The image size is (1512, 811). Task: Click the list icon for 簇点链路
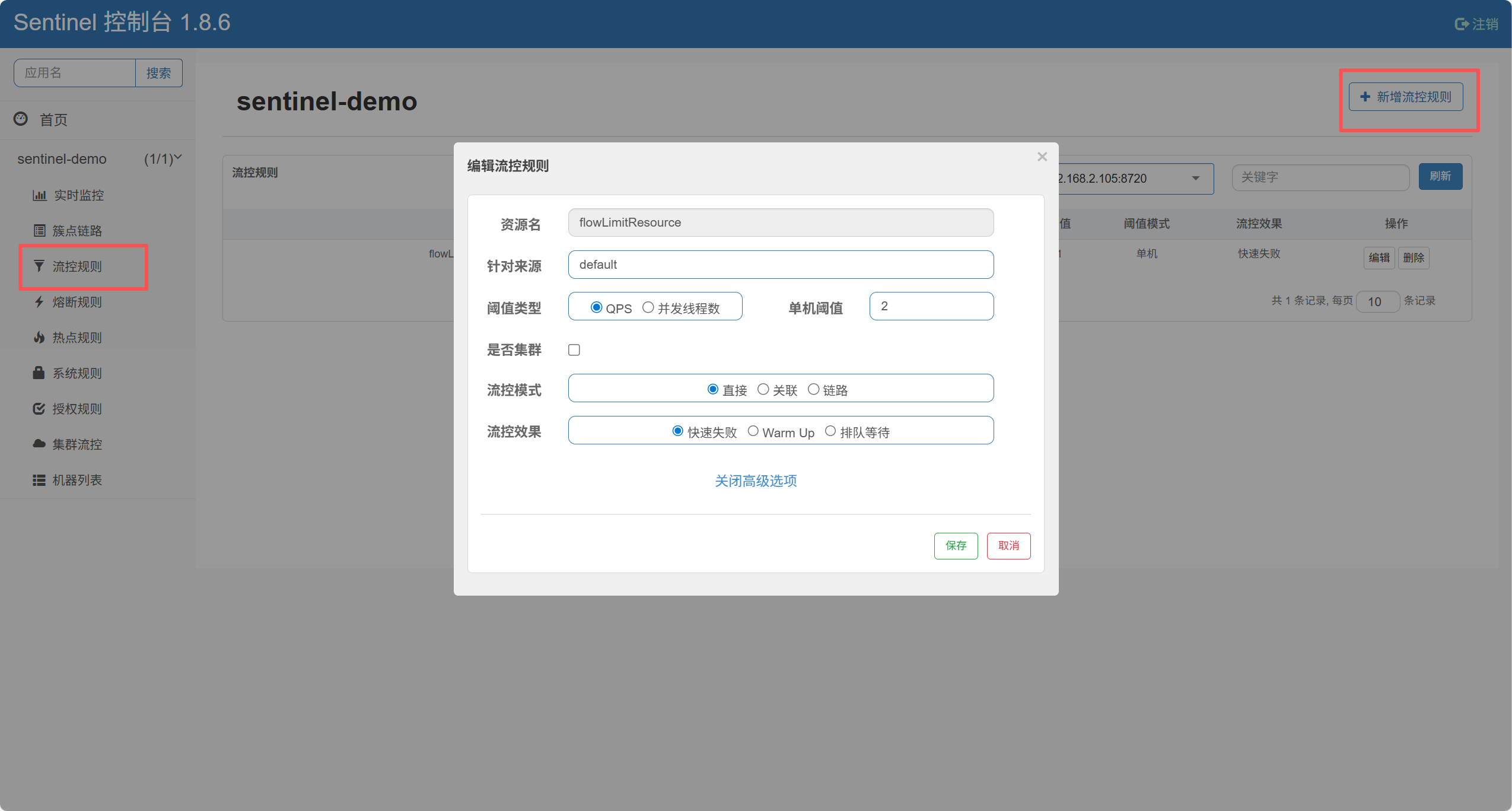[39, 231]
